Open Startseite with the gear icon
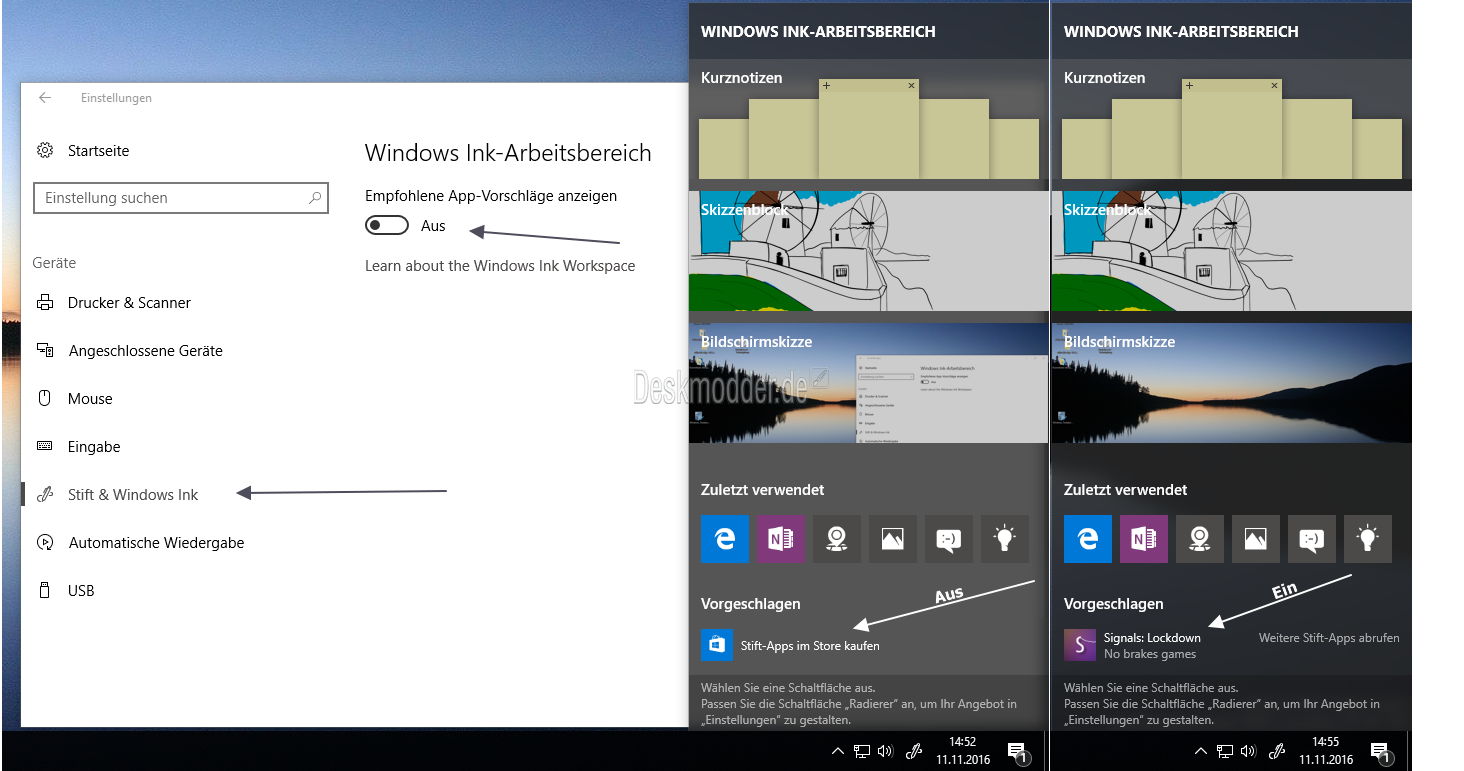The image size is (1464, 771). coord(83,151)
